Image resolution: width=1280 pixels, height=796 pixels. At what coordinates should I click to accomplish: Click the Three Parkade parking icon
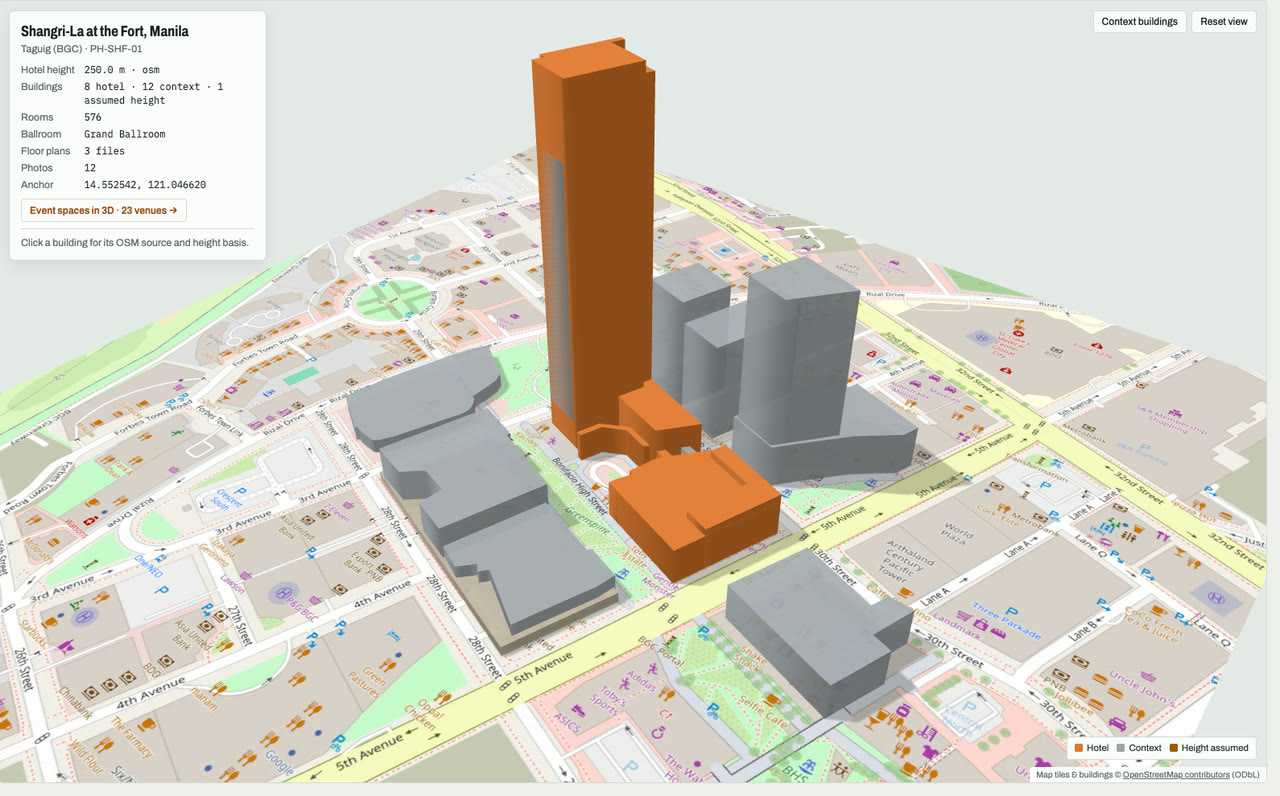[x=1010, y=612]
